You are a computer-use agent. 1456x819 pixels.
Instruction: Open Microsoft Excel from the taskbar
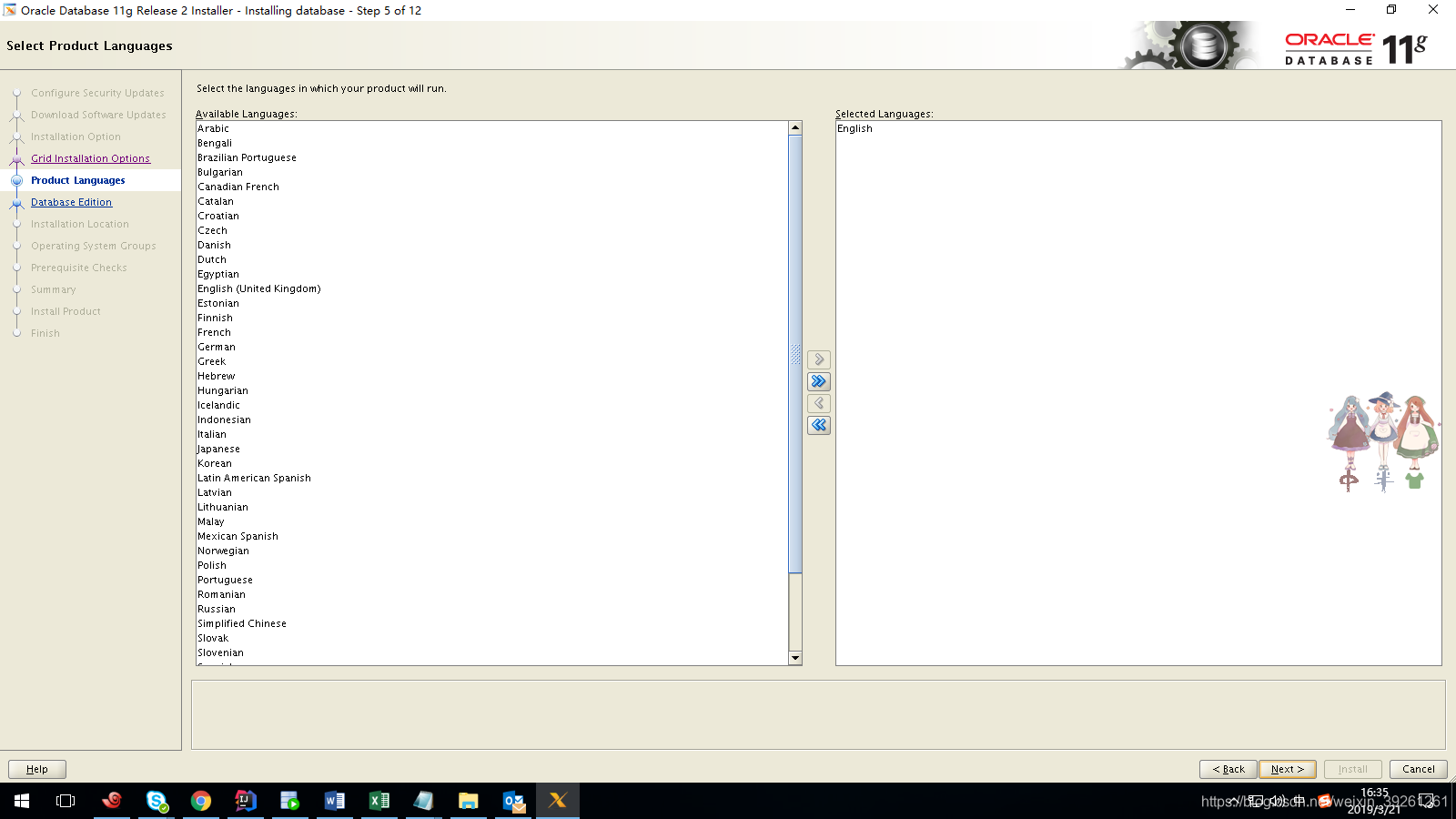click(379, 801)
